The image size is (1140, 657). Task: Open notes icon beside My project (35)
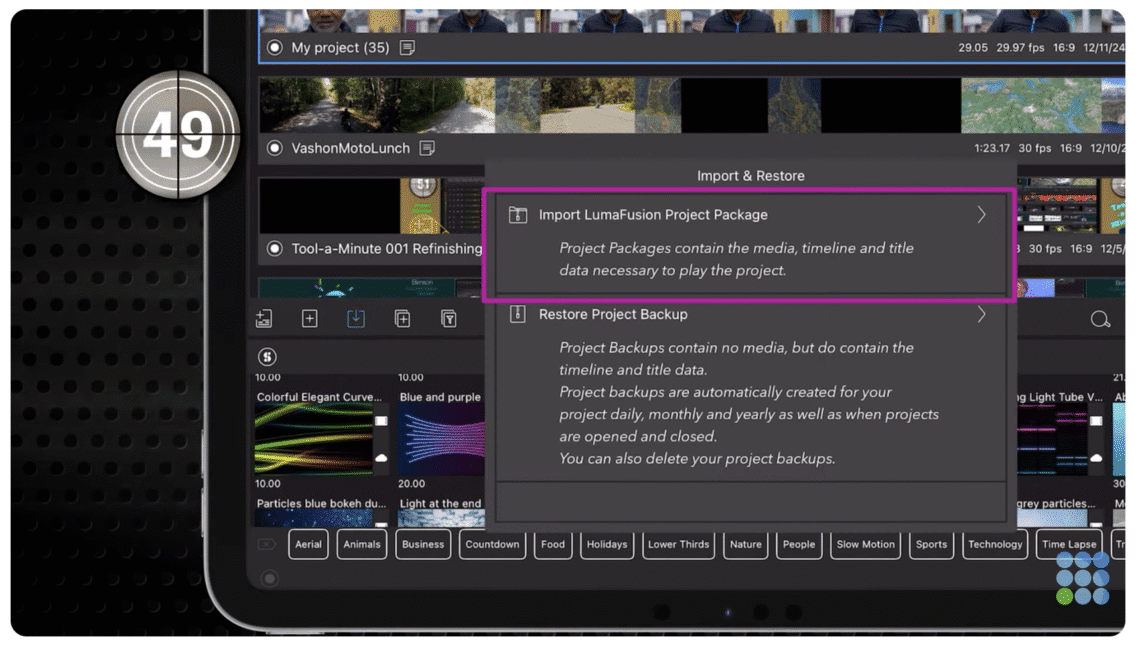pyautogui.click(x=408, y=48)
